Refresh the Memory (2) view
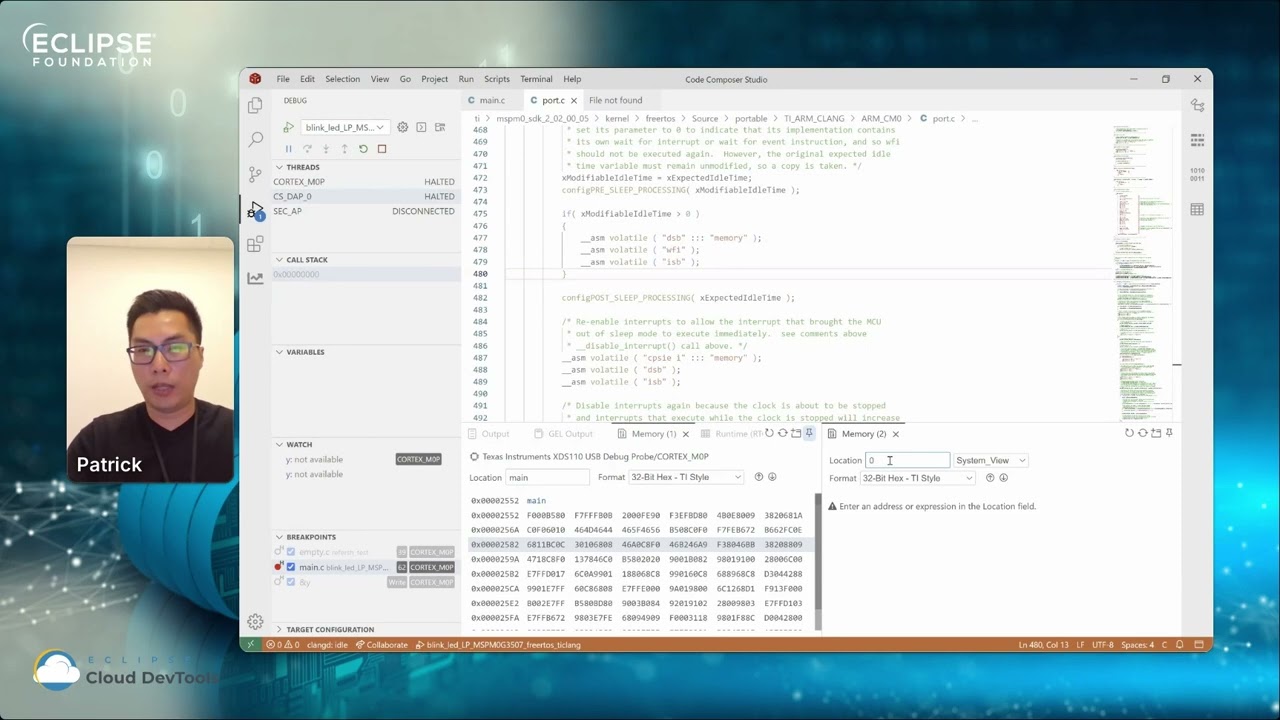Viewport: 1280px width, 720px height. tap(1129, 433)
